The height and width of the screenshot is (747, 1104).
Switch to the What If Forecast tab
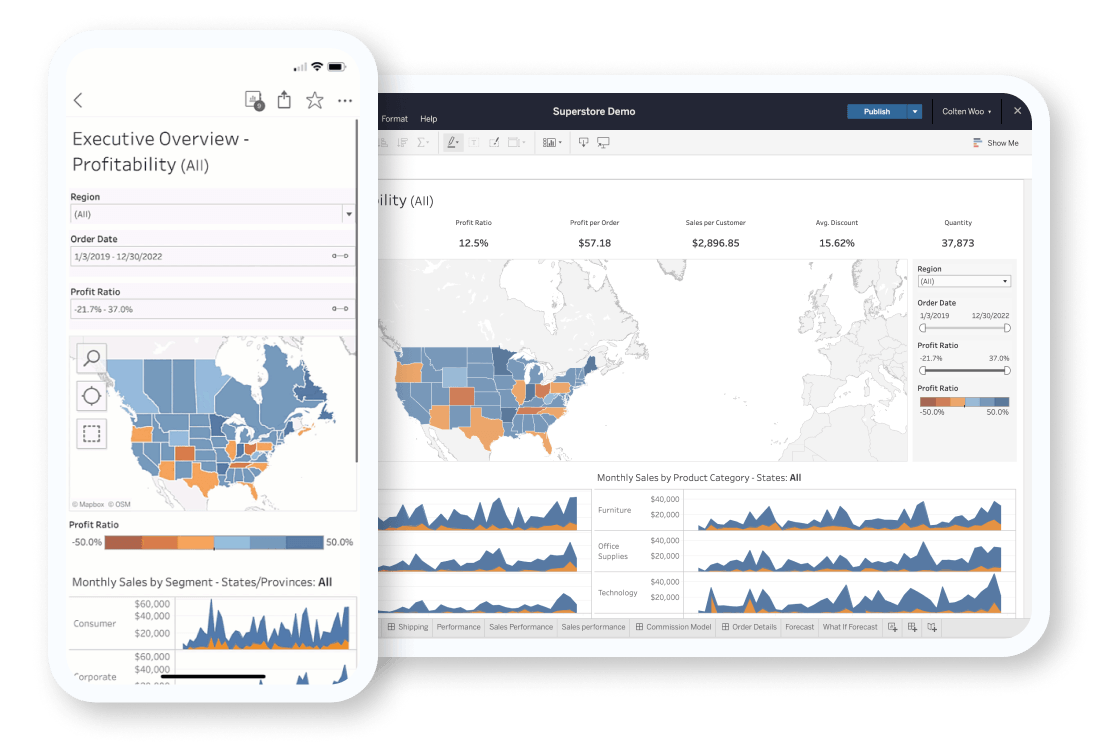click(849, 627)
